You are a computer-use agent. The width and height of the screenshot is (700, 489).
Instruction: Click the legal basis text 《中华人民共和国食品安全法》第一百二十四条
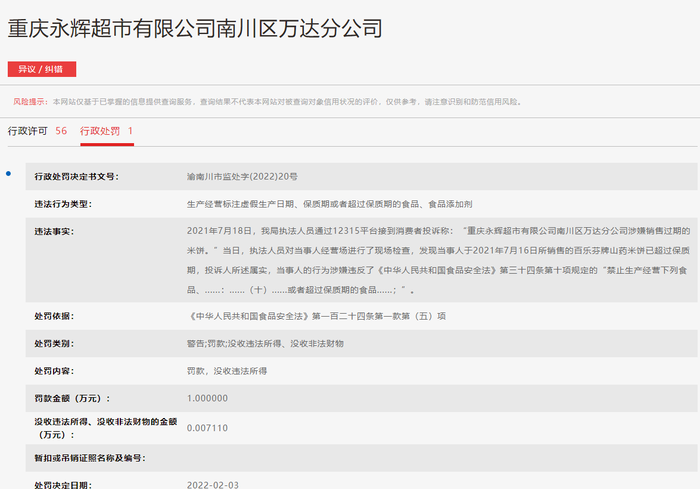point(316,316)
